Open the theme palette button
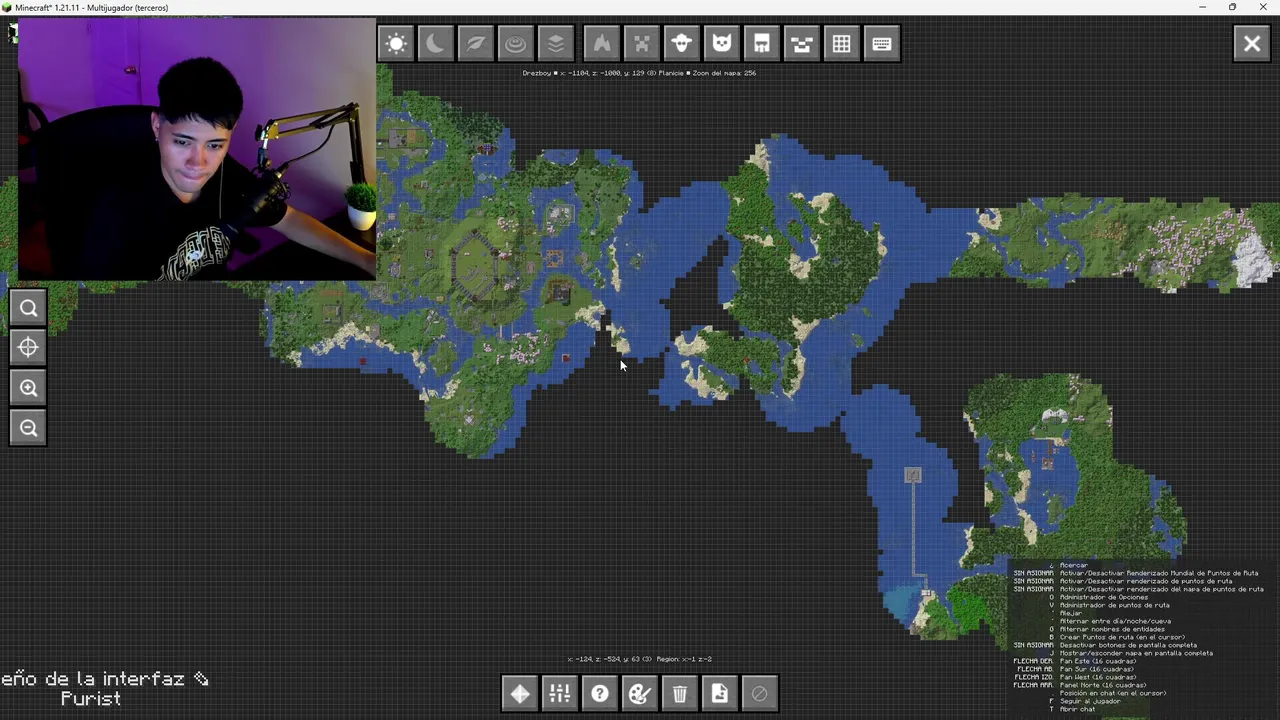The height and width of the screenshot is (720, 1280). pos(640,694)
